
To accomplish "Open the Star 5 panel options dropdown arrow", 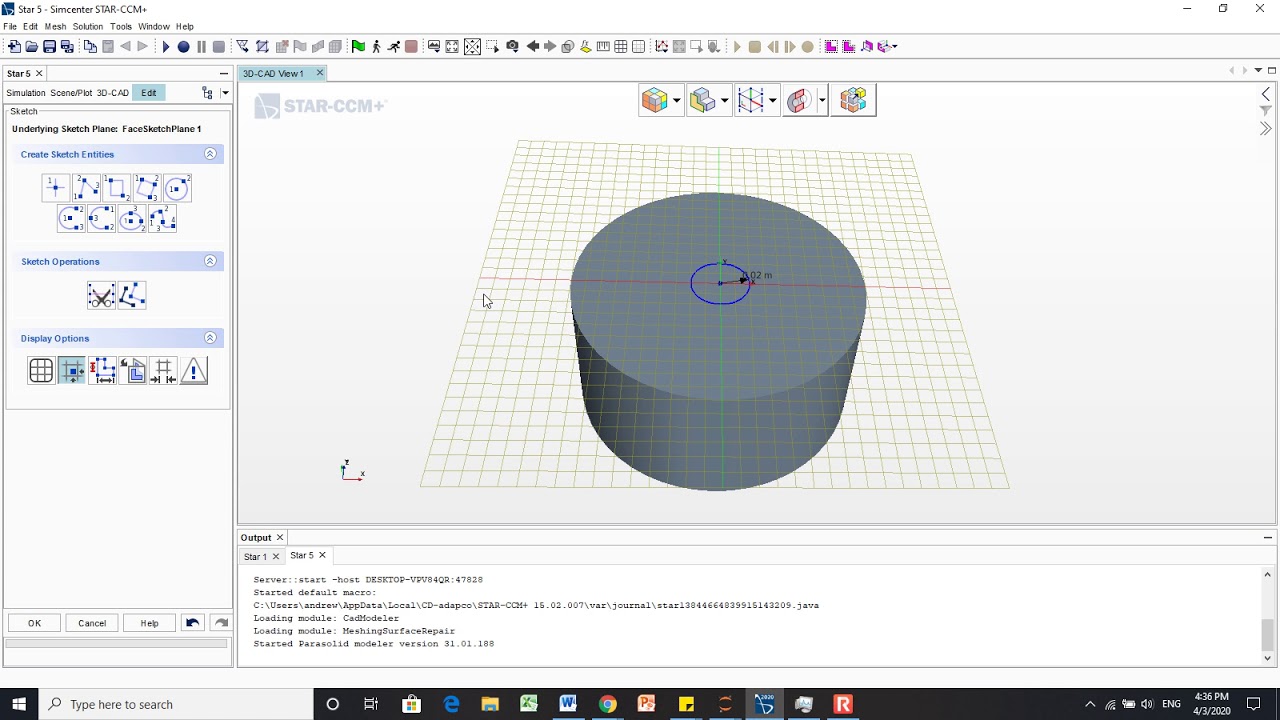I will pos(225,93).
